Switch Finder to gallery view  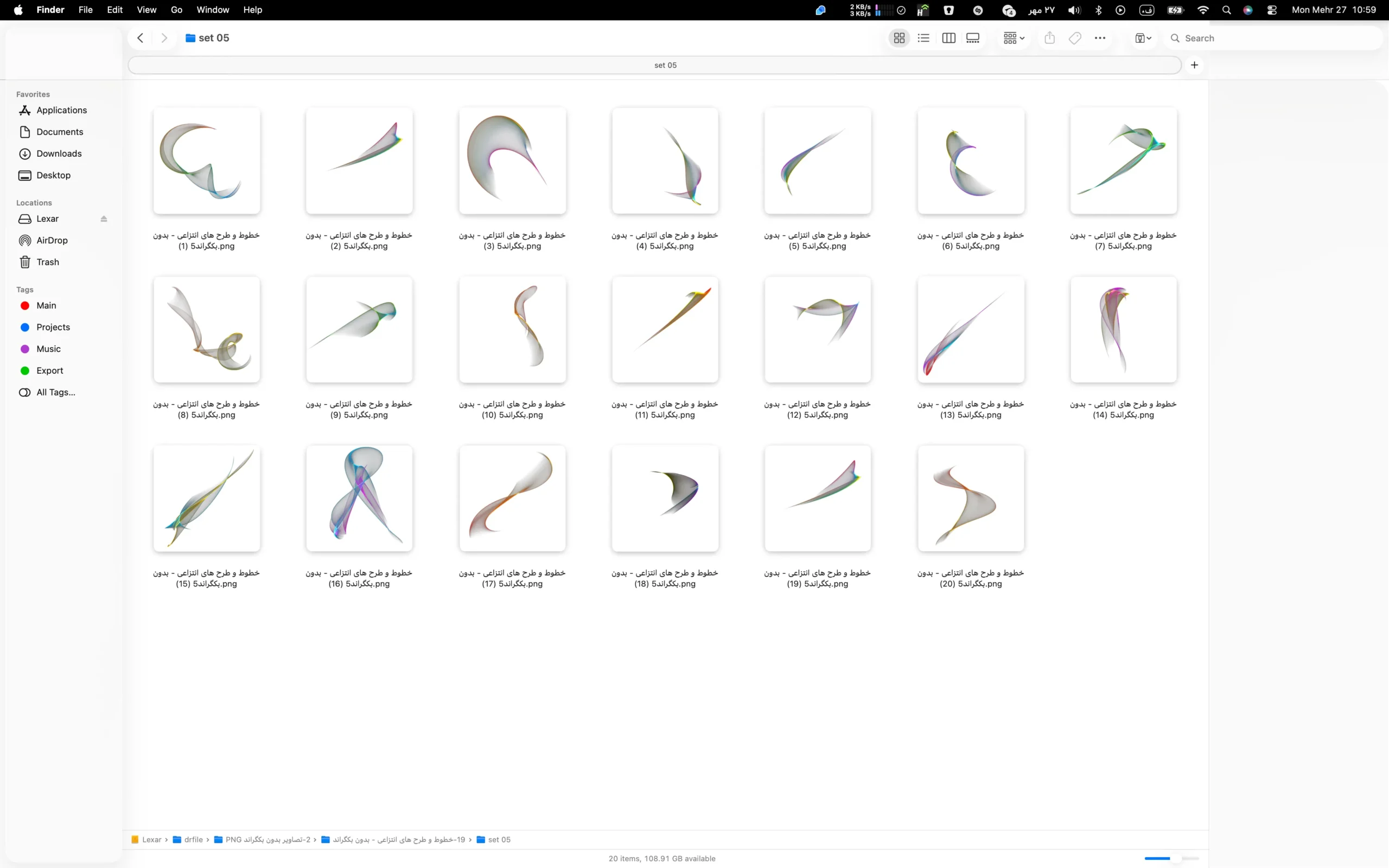click(973, 38)
